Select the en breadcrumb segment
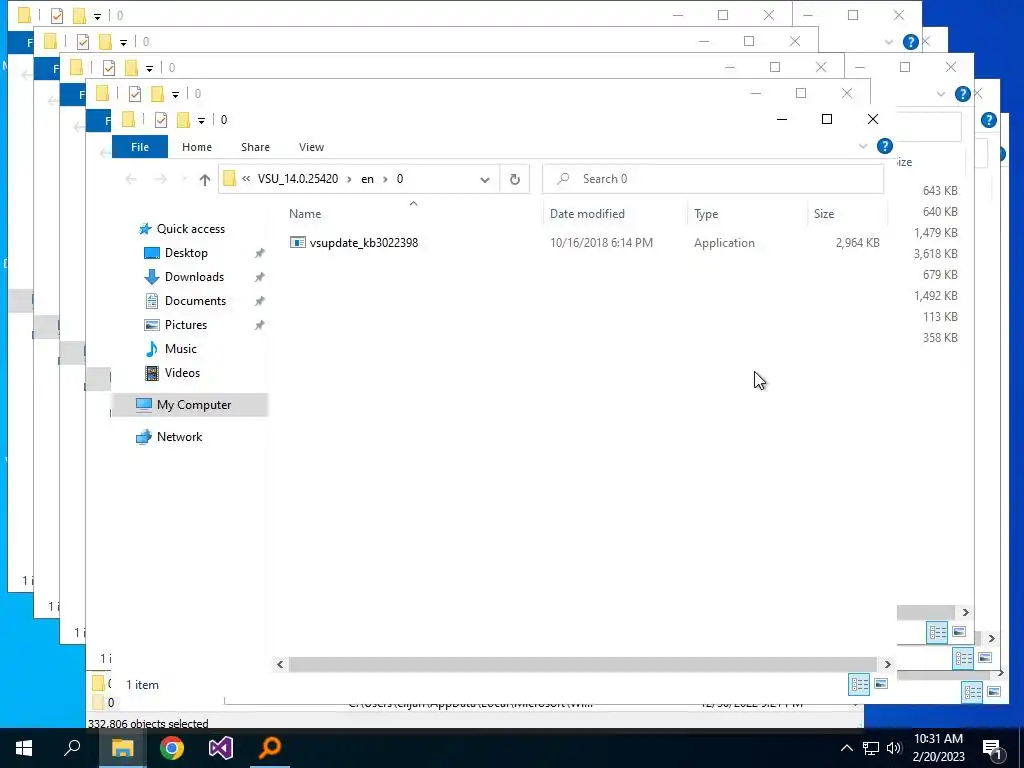The width and height of the screenshot is (1024, 768). click(x=368, y=179)
